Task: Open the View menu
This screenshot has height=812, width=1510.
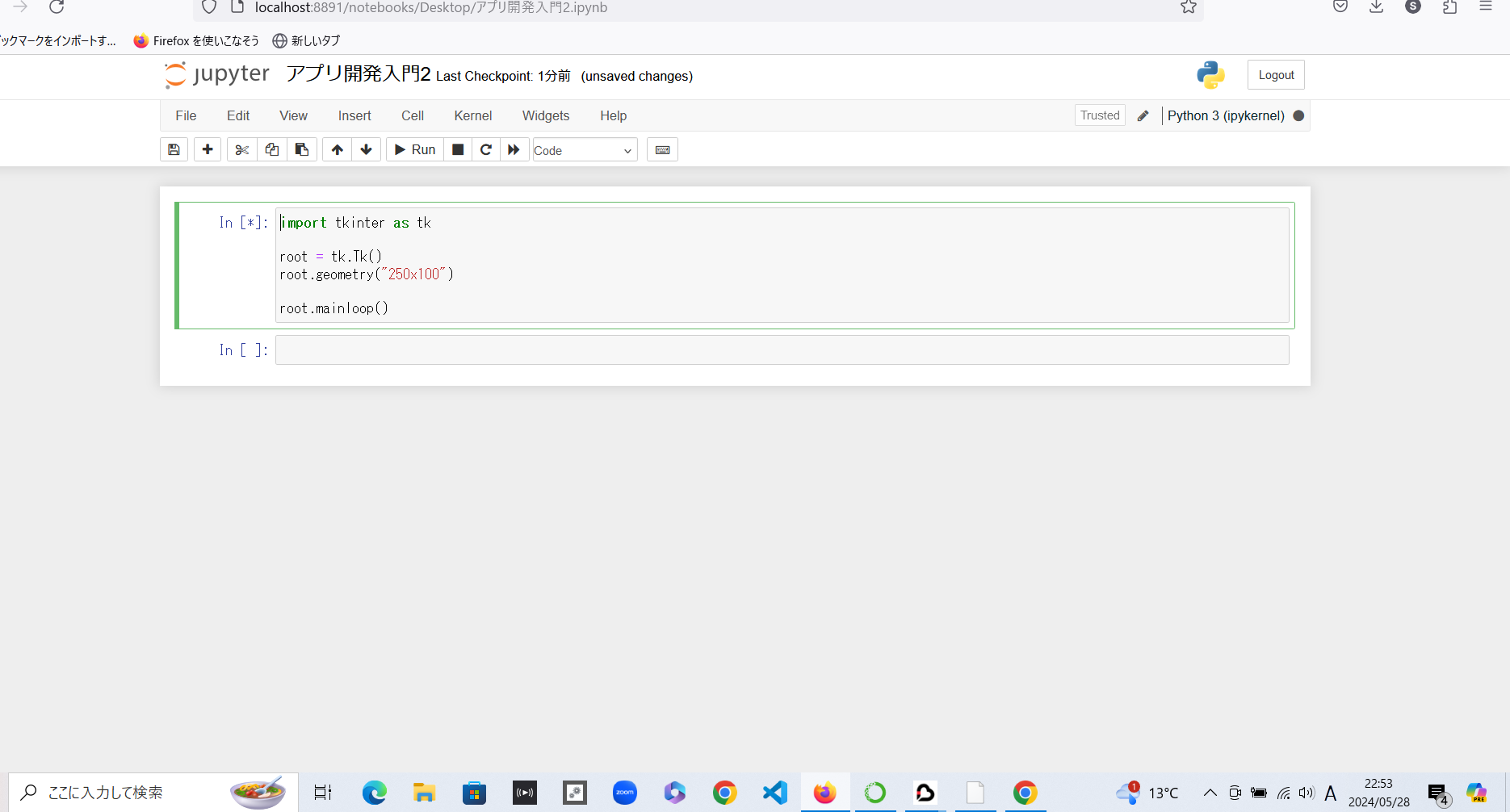Action: tap(293, 115)
